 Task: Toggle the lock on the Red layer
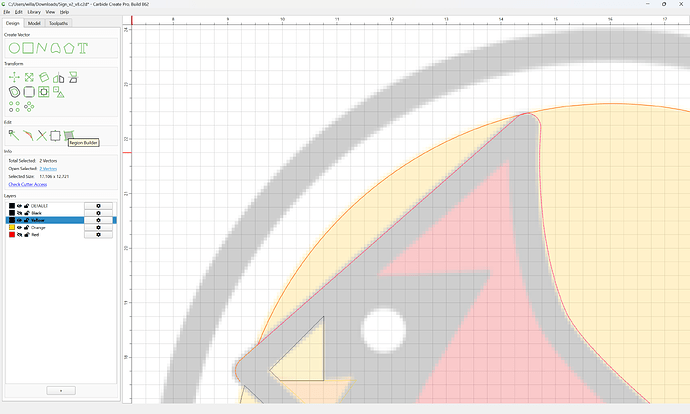coord(26,234)
